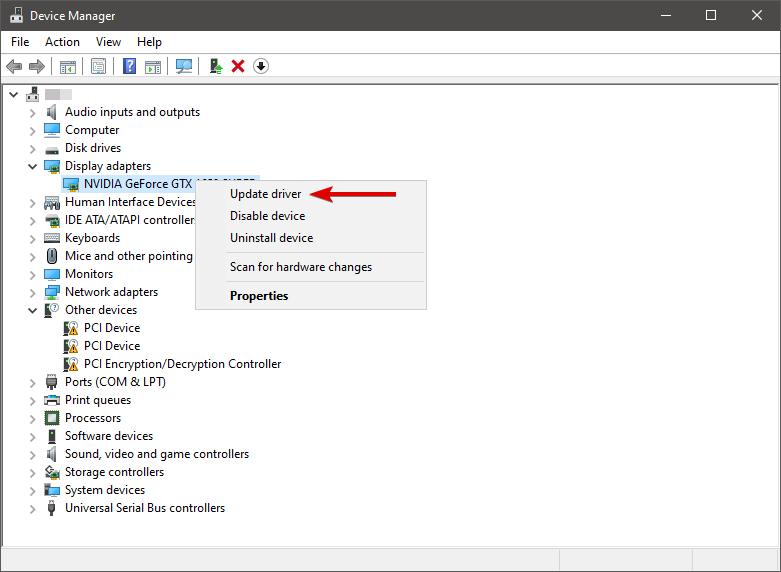Click the Device Manager title bar icon
The width and height of the screenshot is (781, 572).
point(16,15)
